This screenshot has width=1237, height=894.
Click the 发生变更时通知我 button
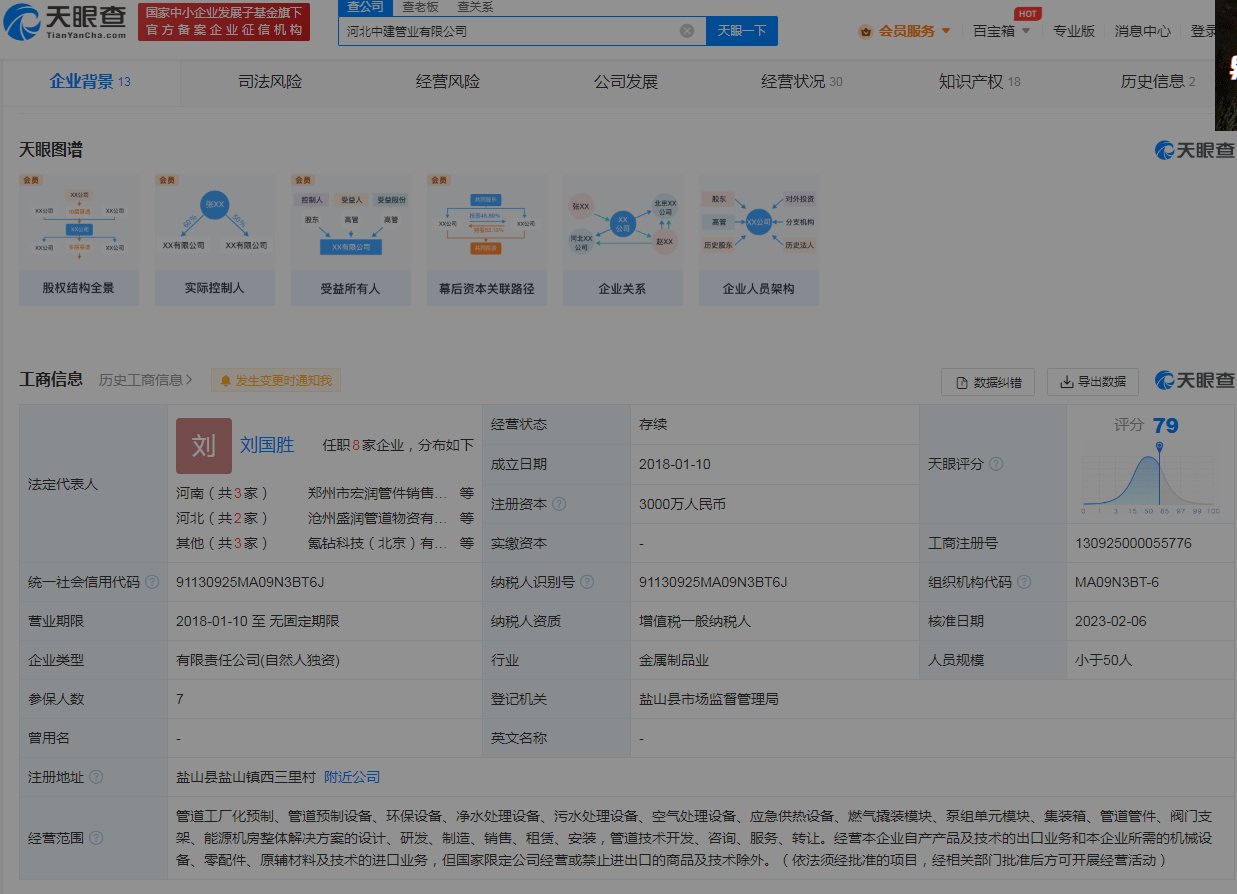[x=276, y=380]
